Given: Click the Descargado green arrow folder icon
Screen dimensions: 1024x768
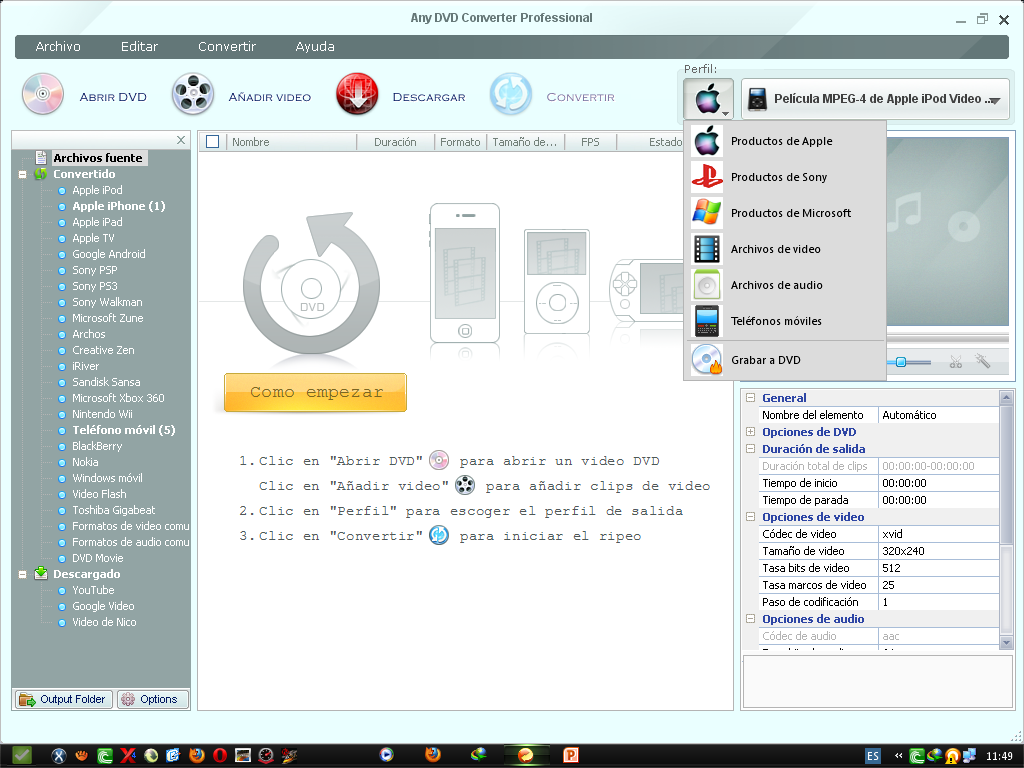Looking at the screenshot, I should coord(41,573).
